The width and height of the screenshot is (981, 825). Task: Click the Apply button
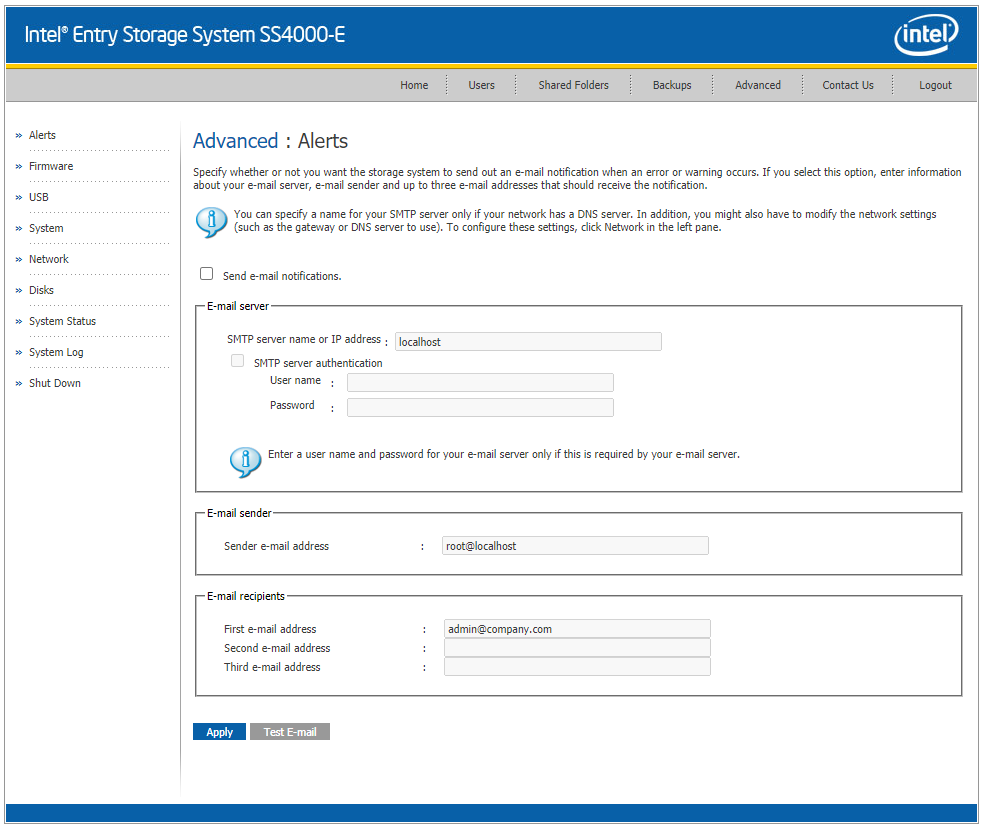pos(220,732)
